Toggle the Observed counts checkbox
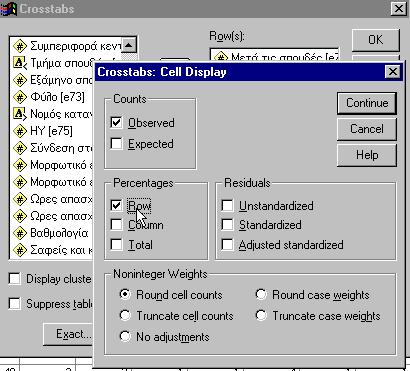The width and height of the screenshot is (410, 371). coord(116,123)
